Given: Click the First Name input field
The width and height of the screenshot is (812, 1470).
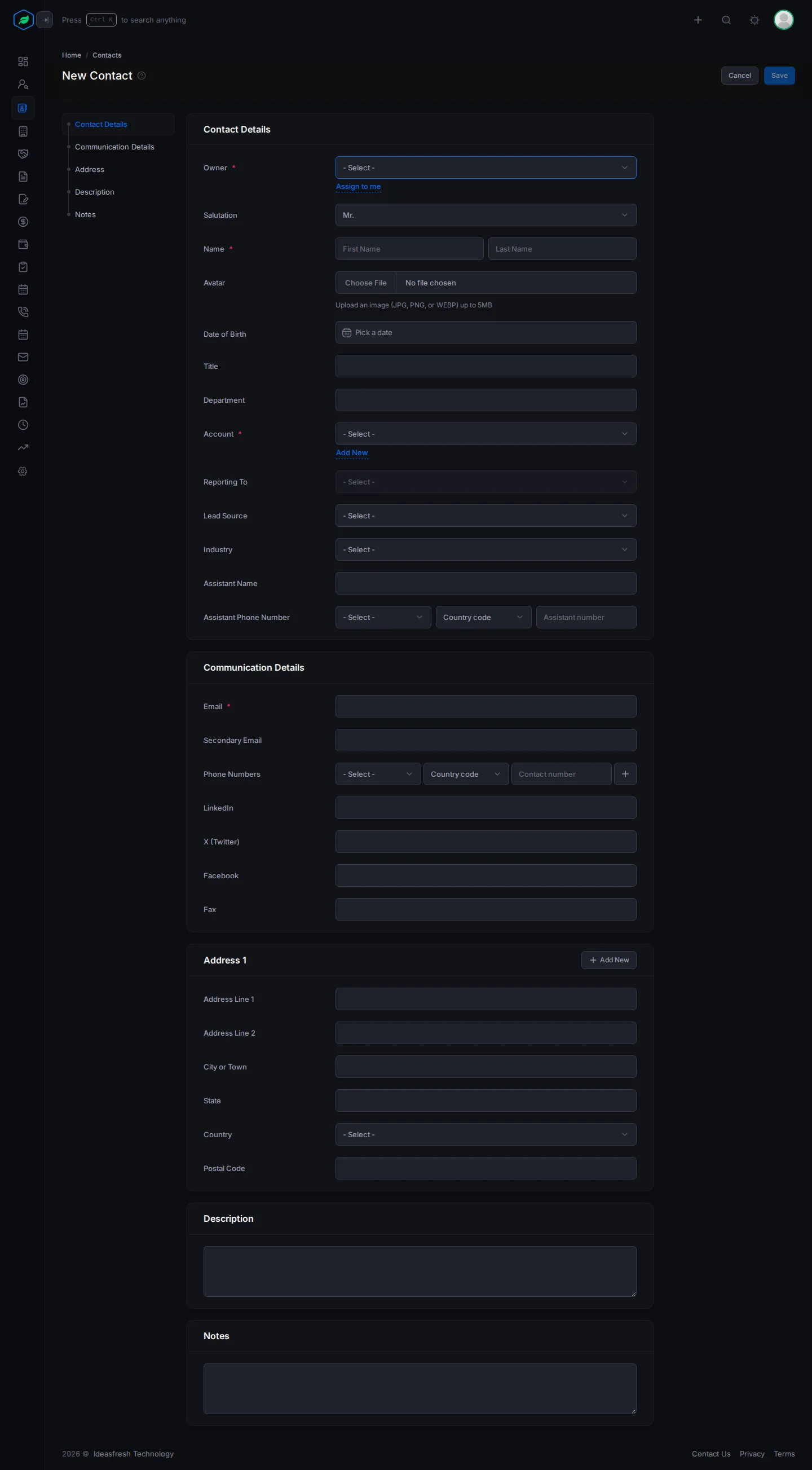Looking at the screenshot, I should [409, 249].
